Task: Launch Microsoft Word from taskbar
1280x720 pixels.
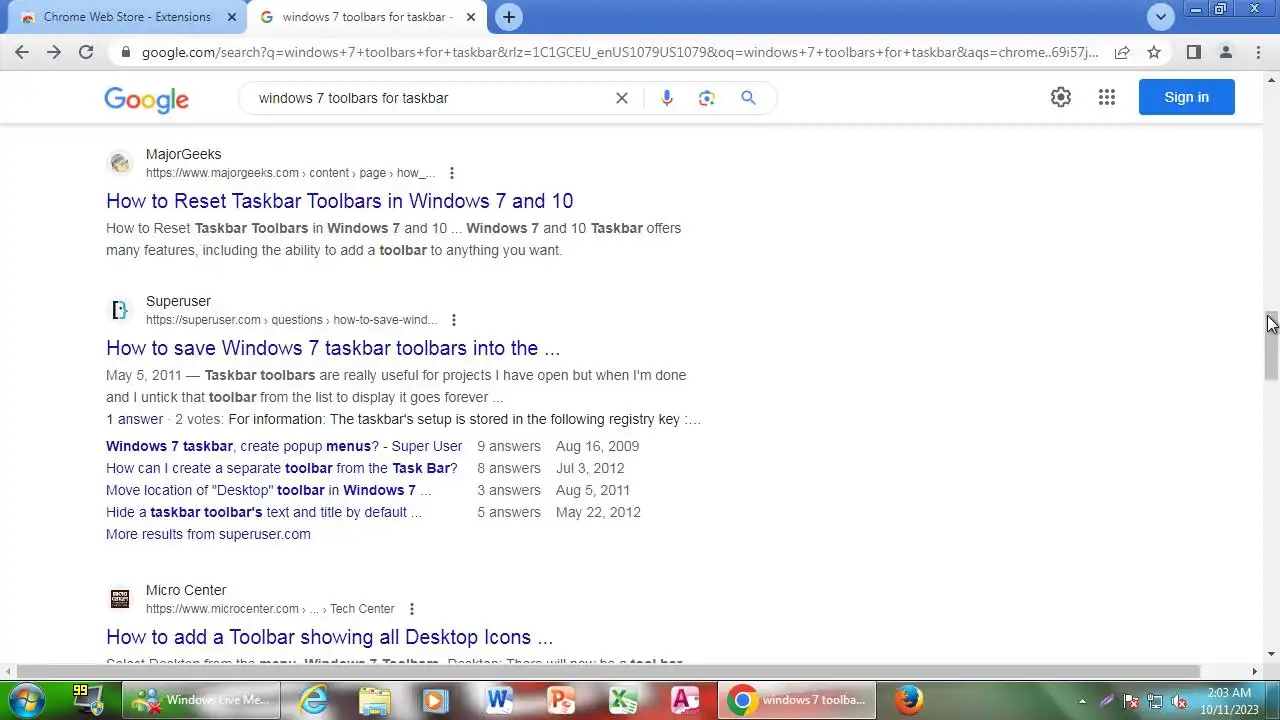Action: [x=498, y=700]
